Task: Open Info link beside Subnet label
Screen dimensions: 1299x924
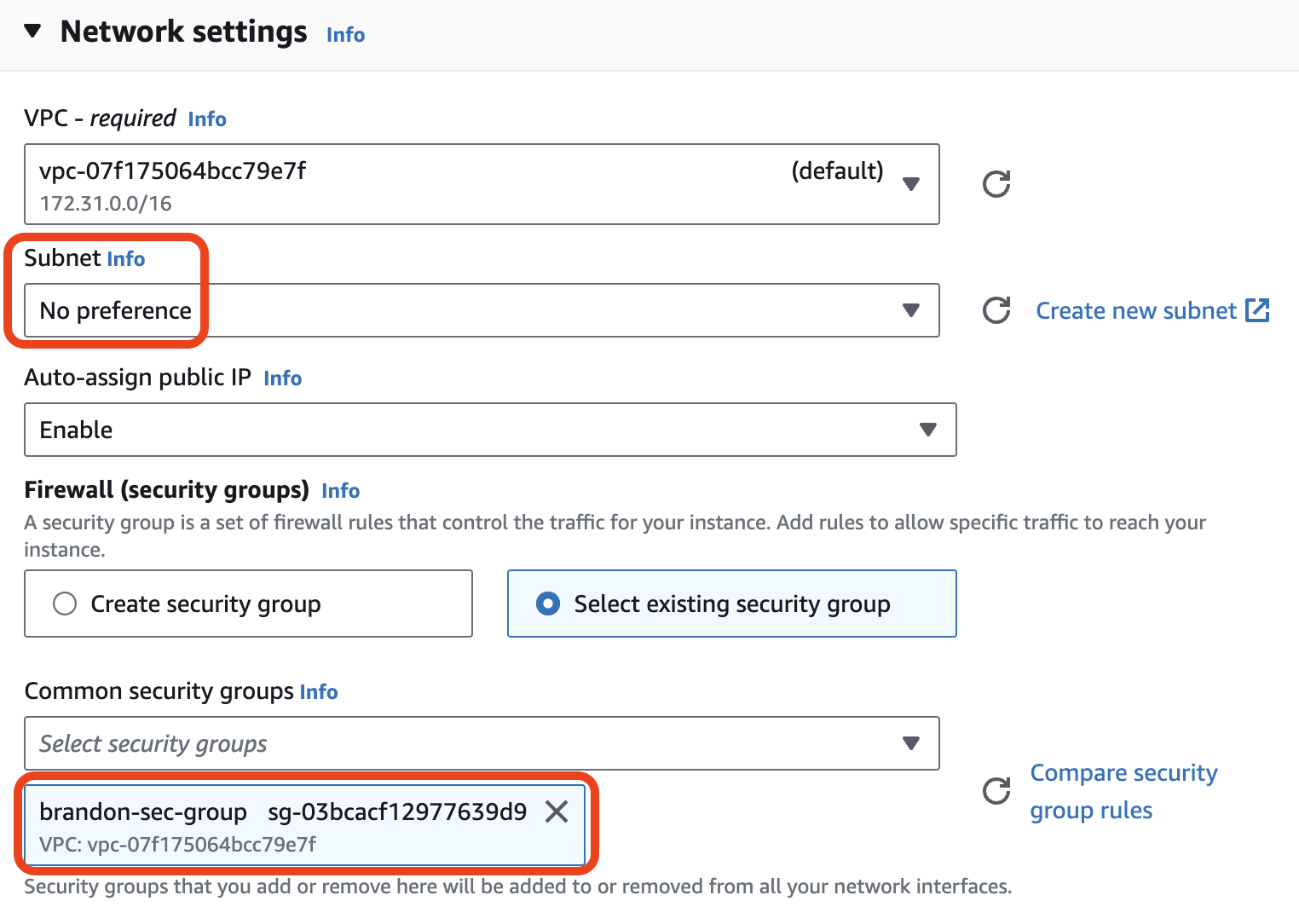Action: tap(126, 259)
